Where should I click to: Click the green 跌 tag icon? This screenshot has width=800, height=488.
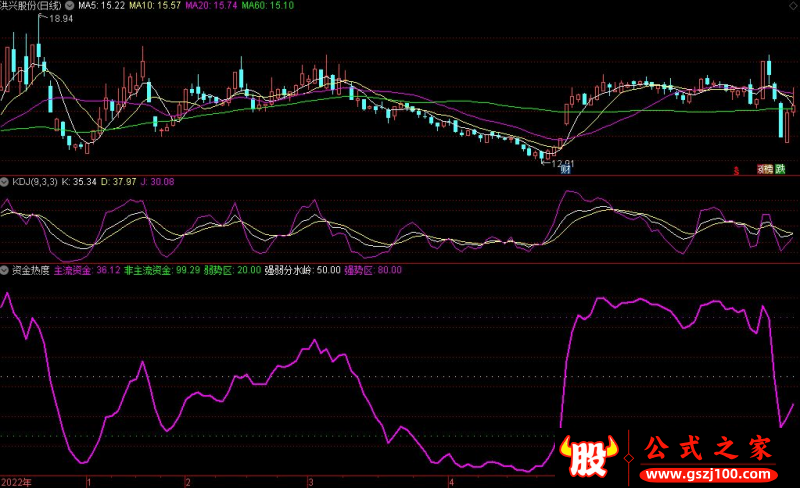click(x=781, y=170)
